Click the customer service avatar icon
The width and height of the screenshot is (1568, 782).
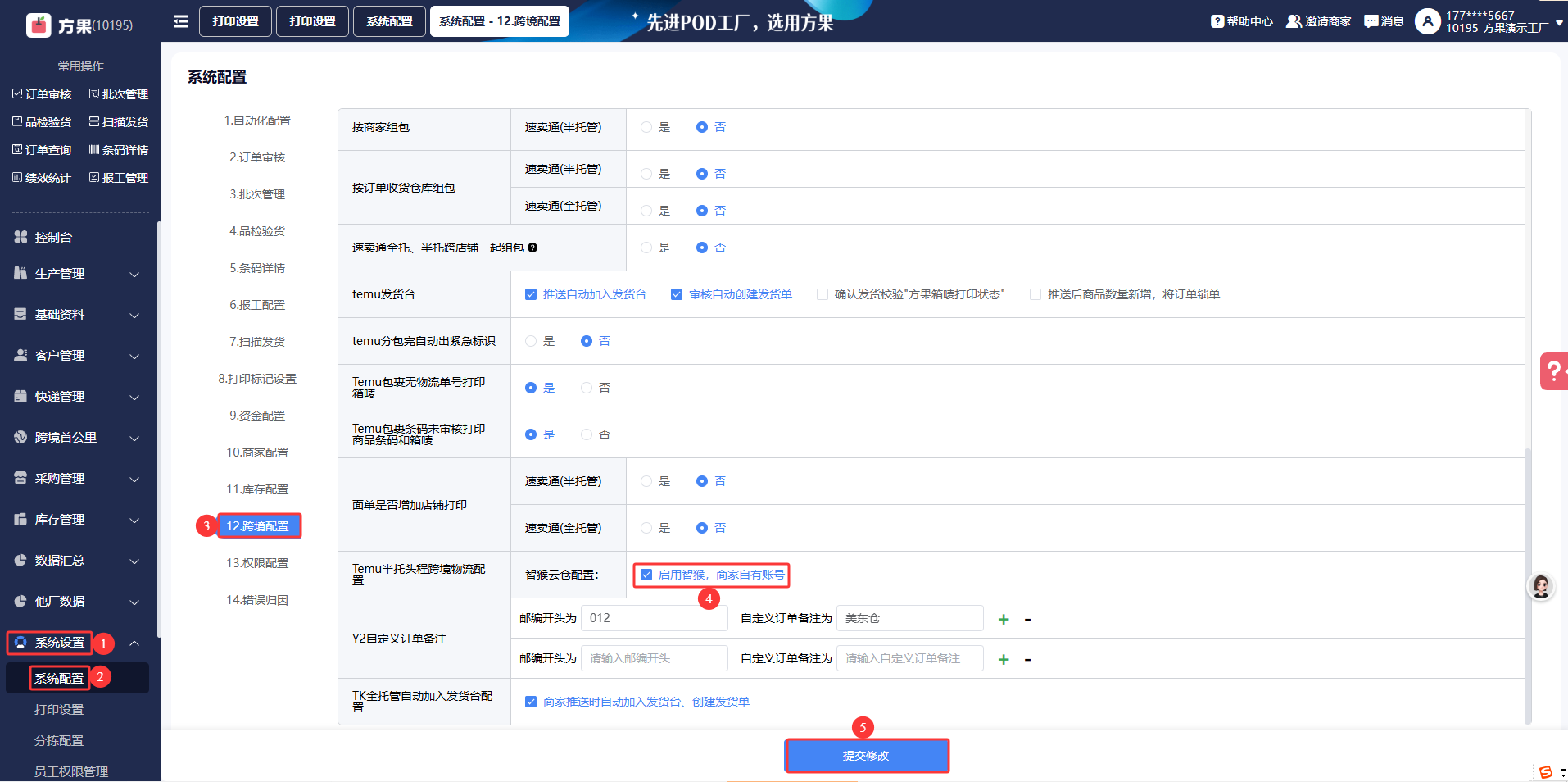click(x=1541, y=586)
